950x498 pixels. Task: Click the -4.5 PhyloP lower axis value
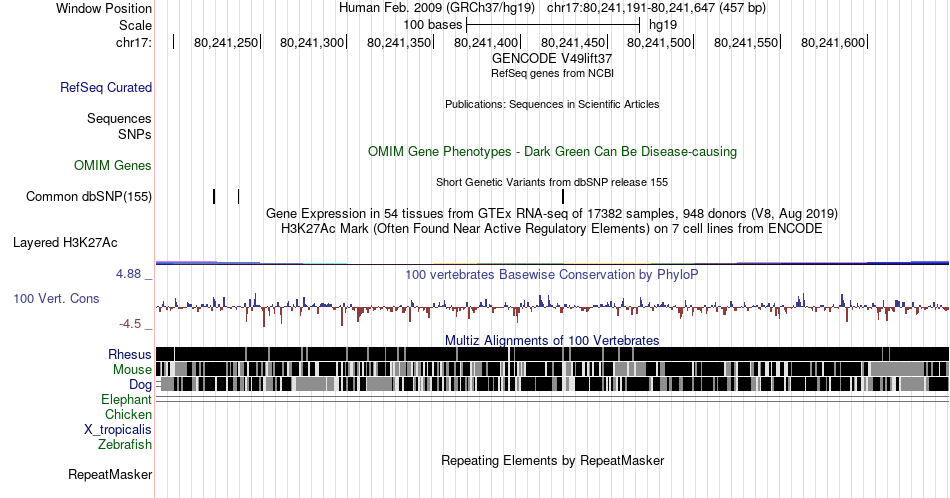coord(130,324)
